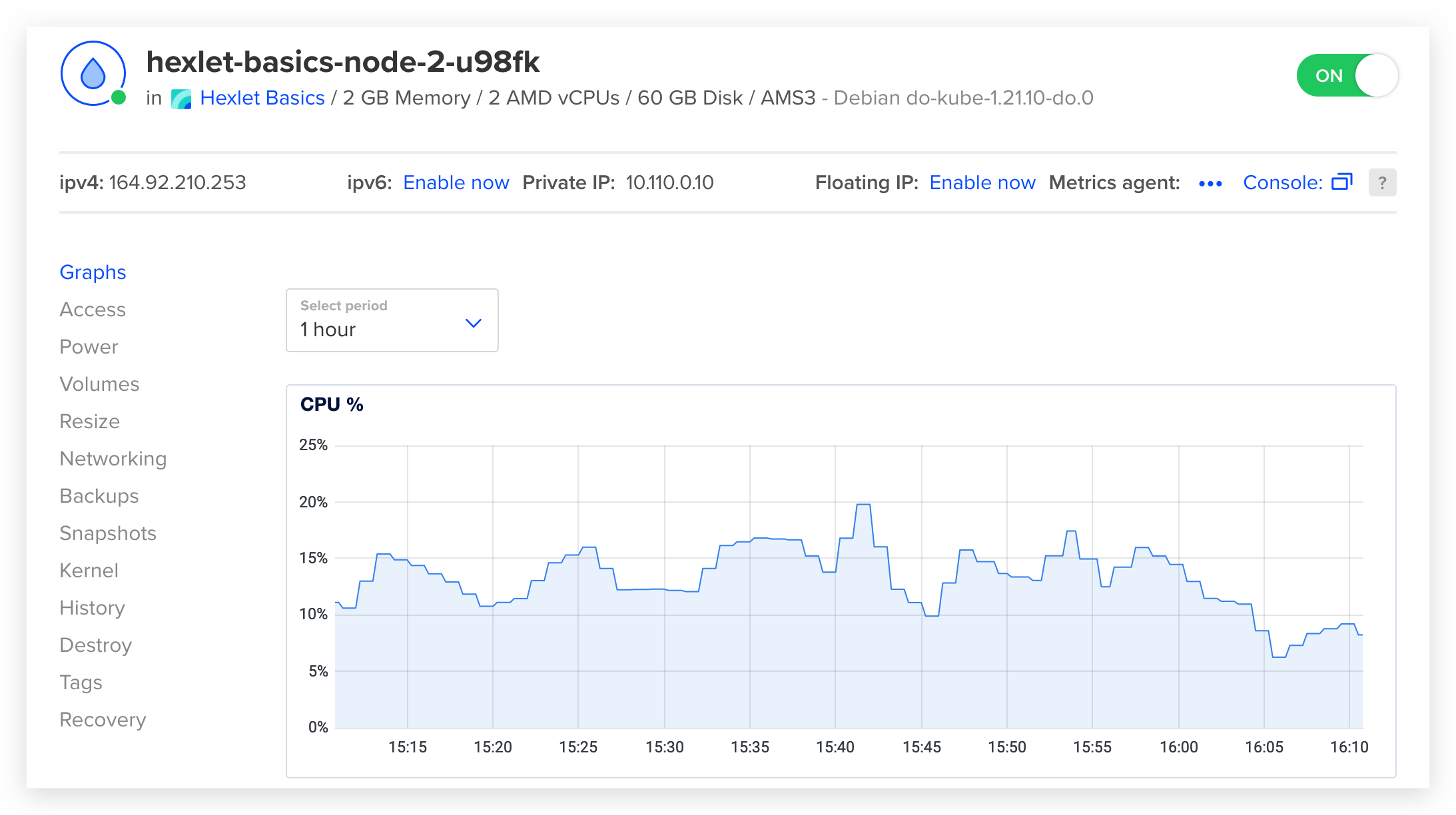Open the Graphs section
Screen dimensions: 1456x815
(x=93, y=272)
